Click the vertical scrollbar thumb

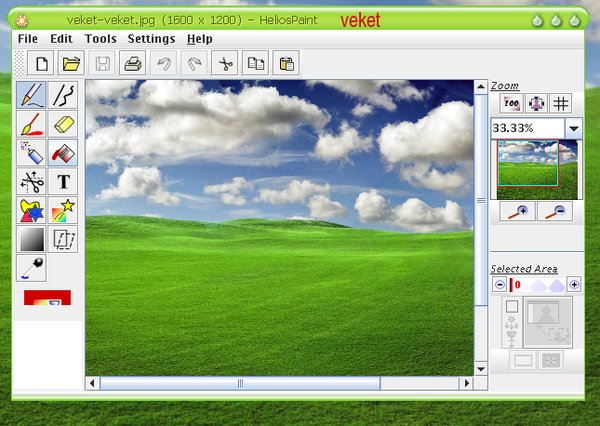tap(481, 200)
